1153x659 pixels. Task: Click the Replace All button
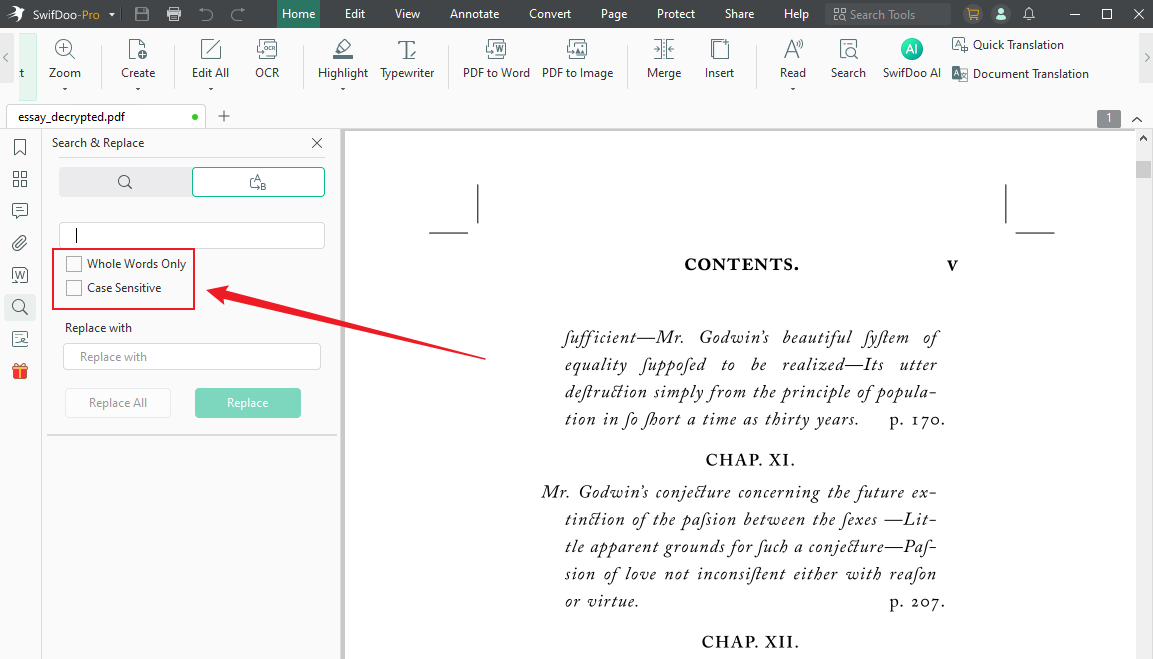(117, 402)
